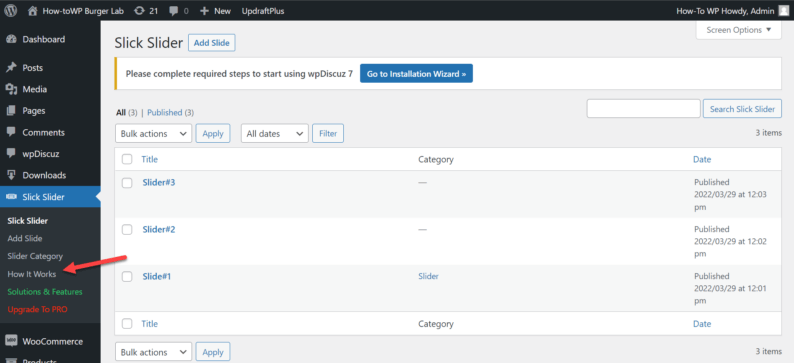Tick the checkbox beside Slide#1

point(127,277)
